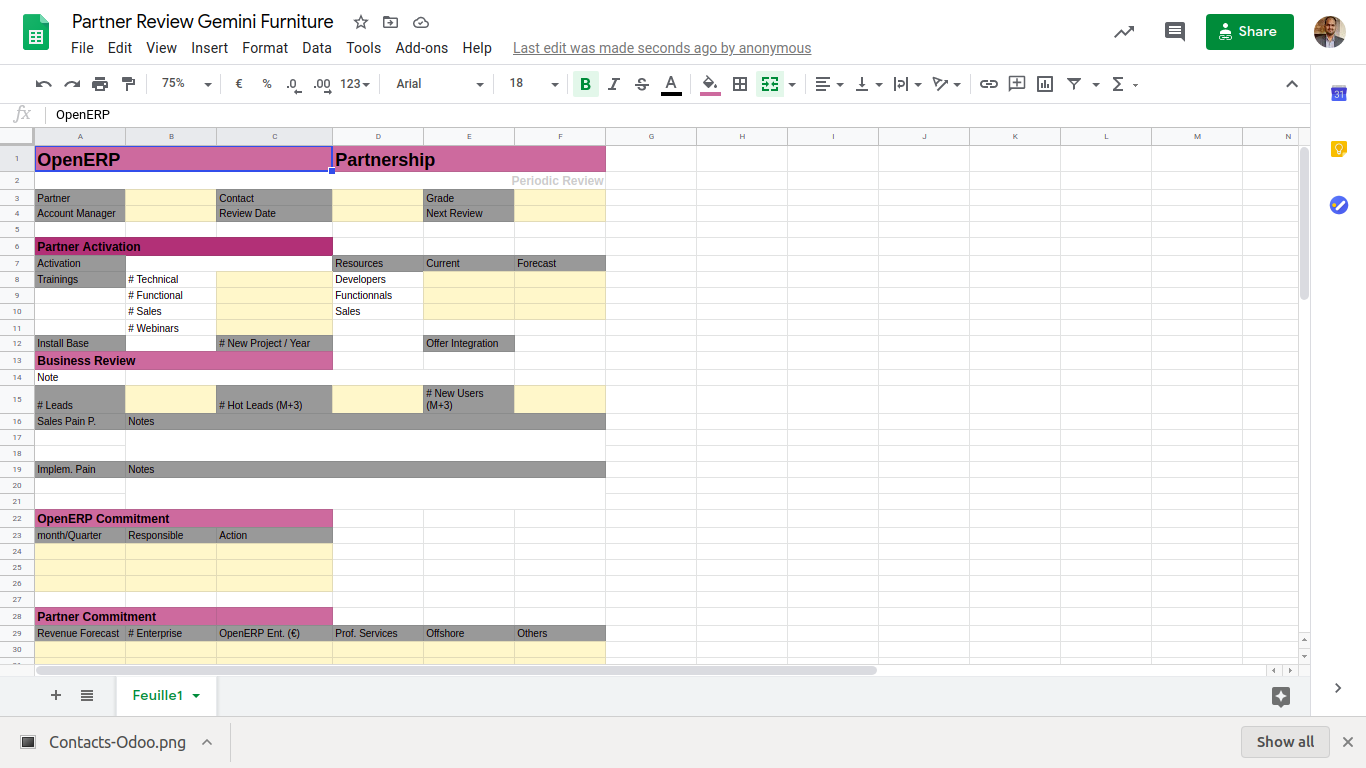Format selected cell as percent

267,84
